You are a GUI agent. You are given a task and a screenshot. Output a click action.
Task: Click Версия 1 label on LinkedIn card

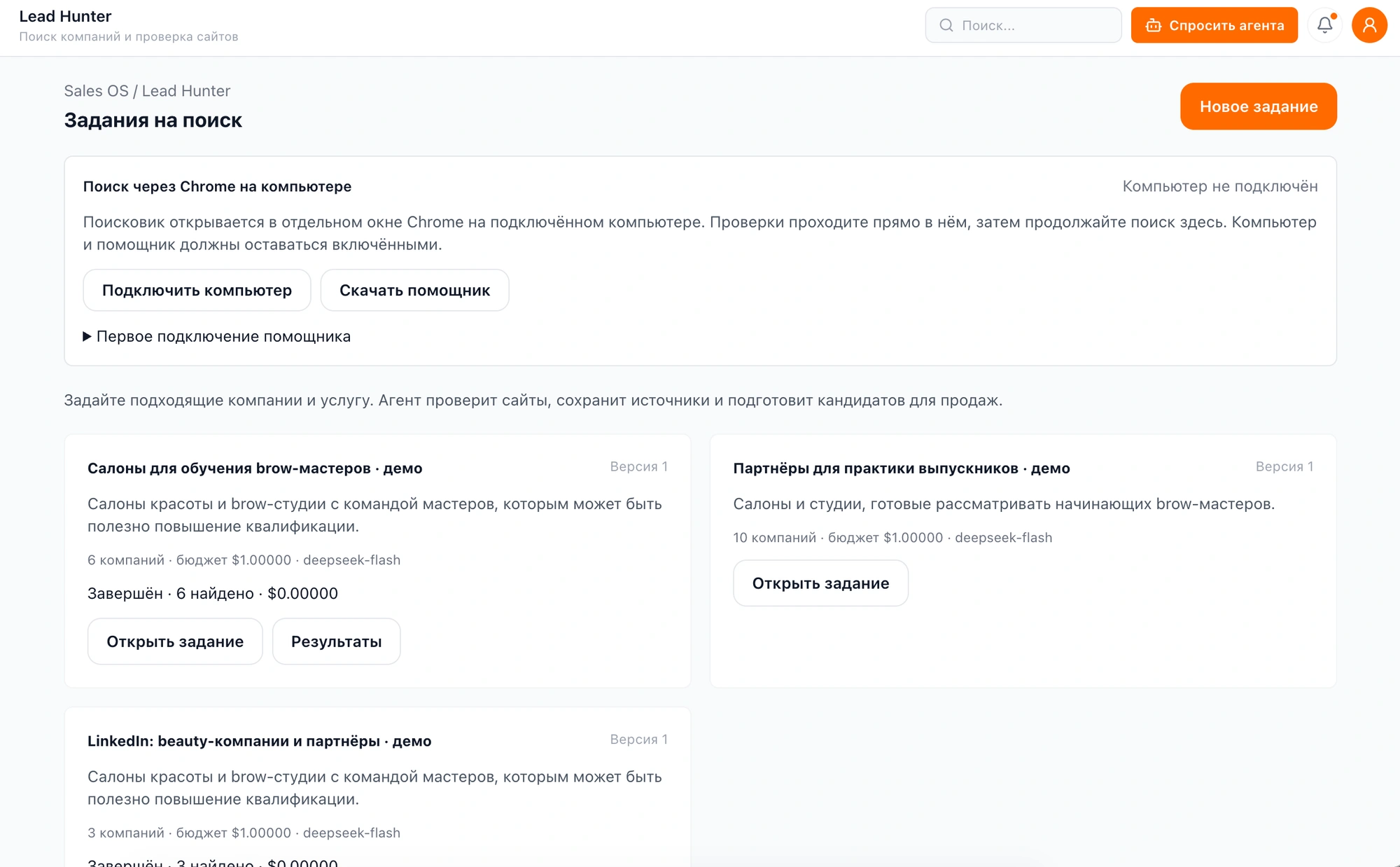point(638,740)
